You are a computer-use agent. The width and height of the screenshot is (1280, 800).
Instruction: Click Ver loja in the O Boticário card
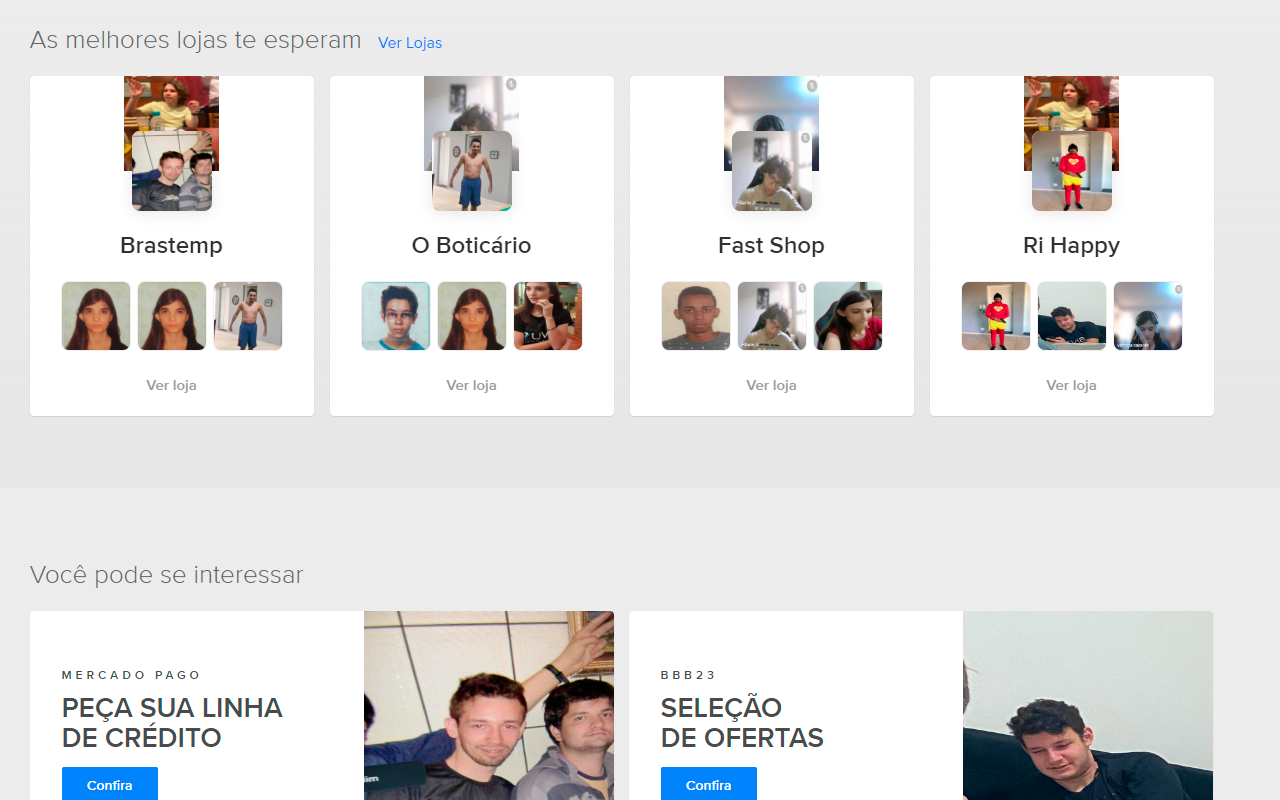471,385
